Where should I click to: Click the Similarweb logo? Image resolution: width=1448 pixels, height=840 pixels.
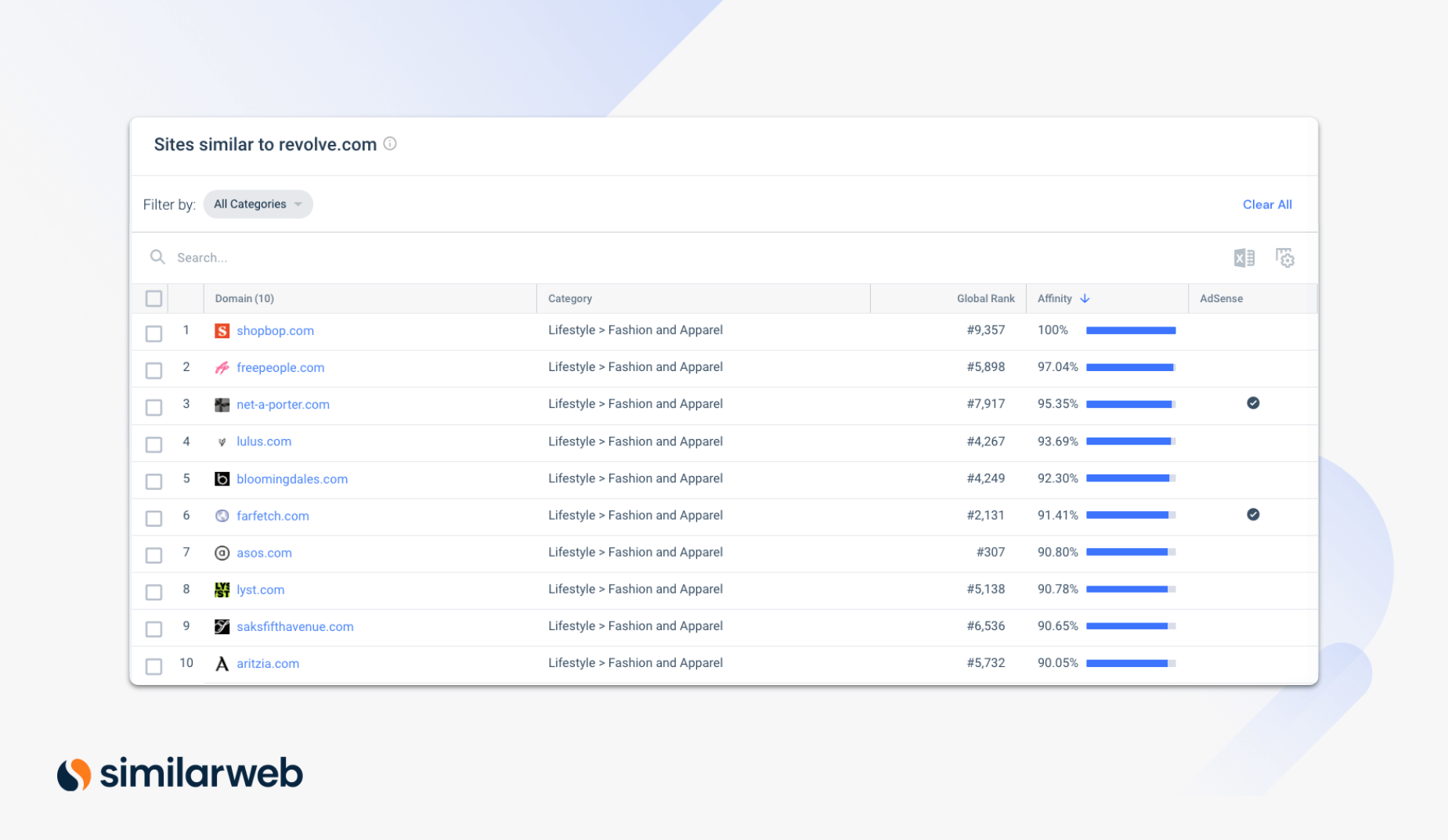[179, 773]
